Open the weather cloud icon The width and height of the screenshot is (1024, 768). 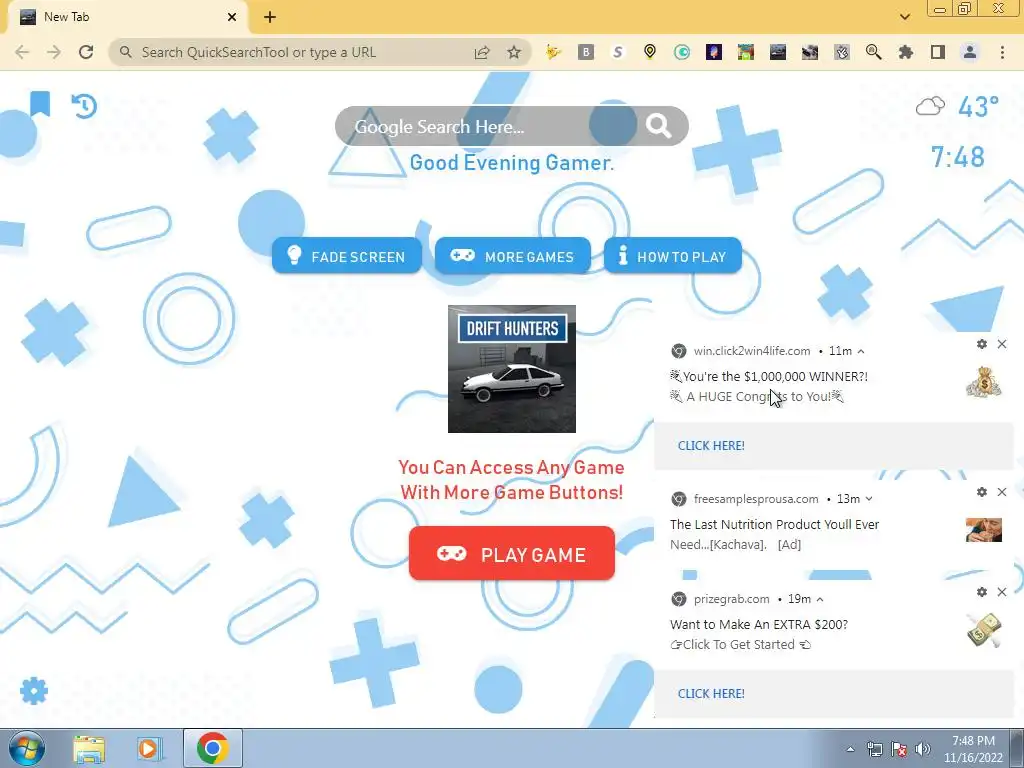pos(930,106)
